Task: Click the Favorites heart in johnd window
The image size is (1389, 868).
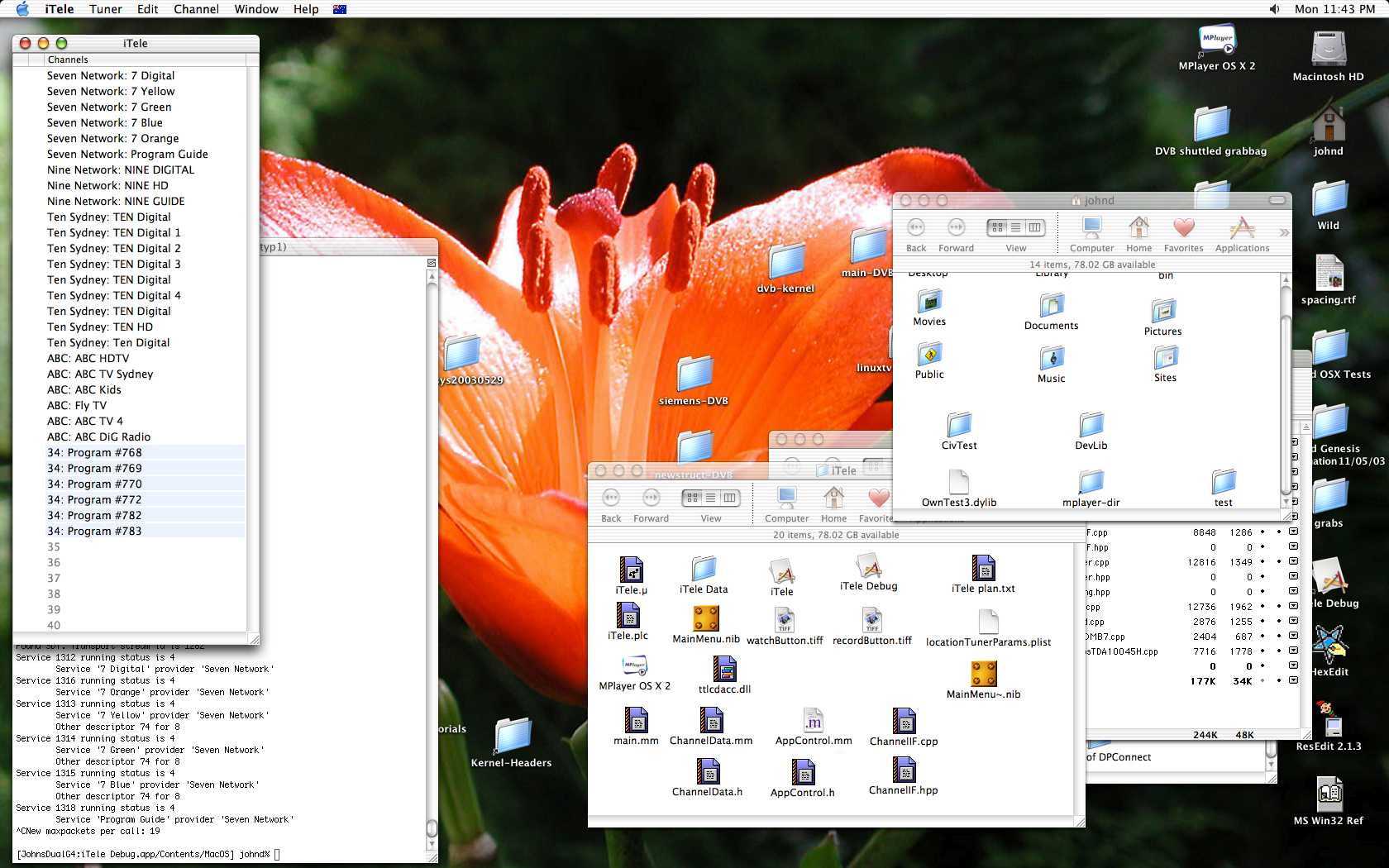Action: (1183, 228)
